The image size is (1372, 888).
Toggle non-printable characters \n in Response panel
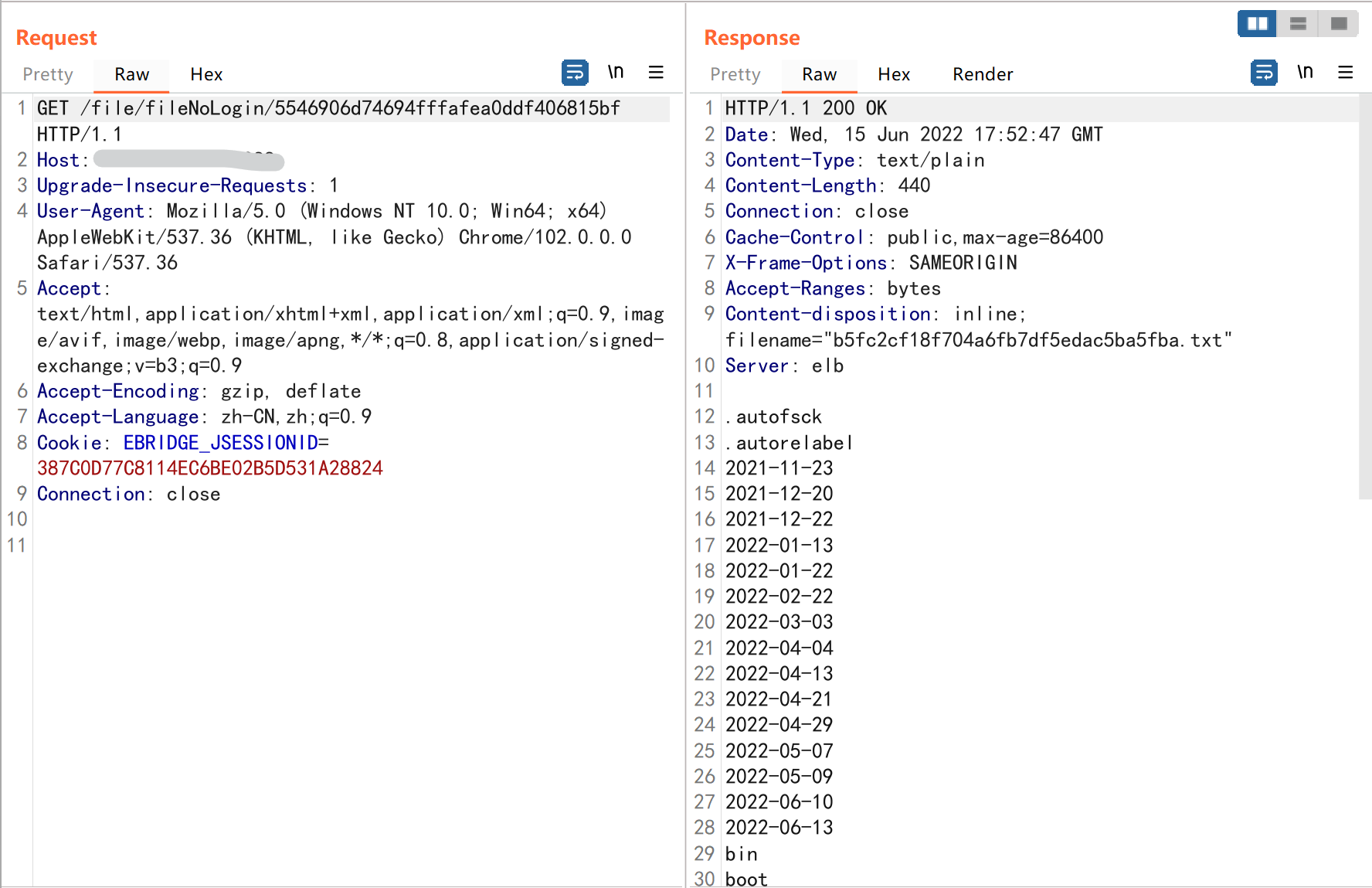click(x=1305, y=73)
